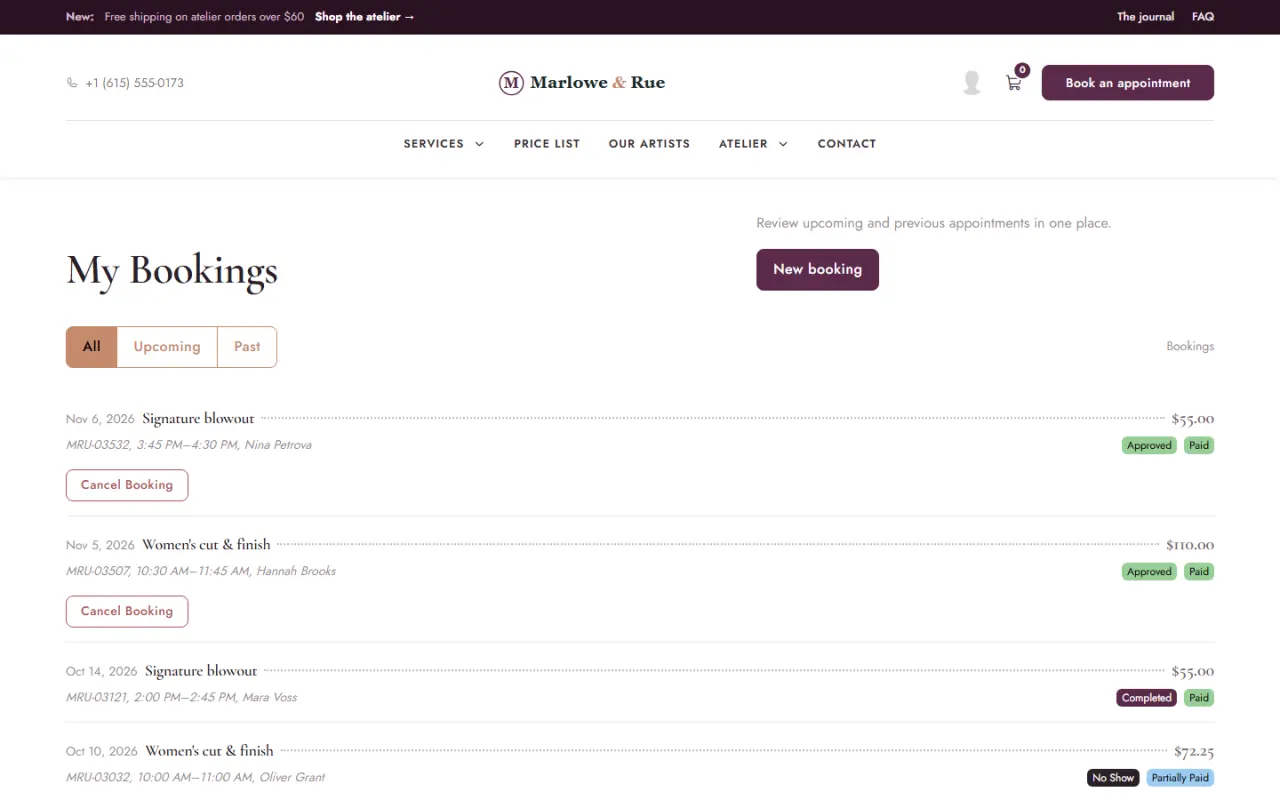Open the Price List menu item
Image resolution: width=1280 pixels, height=800 pixels.
click(x=547, y=144)
